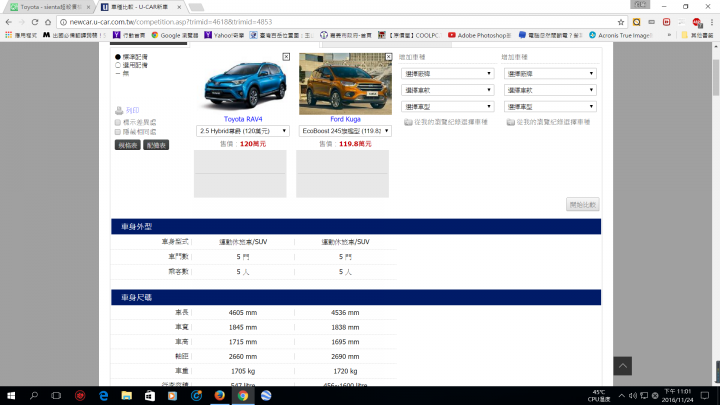720x405 pixels.
Task: Select the 選用配備 radio option
Action: (117, 65)
